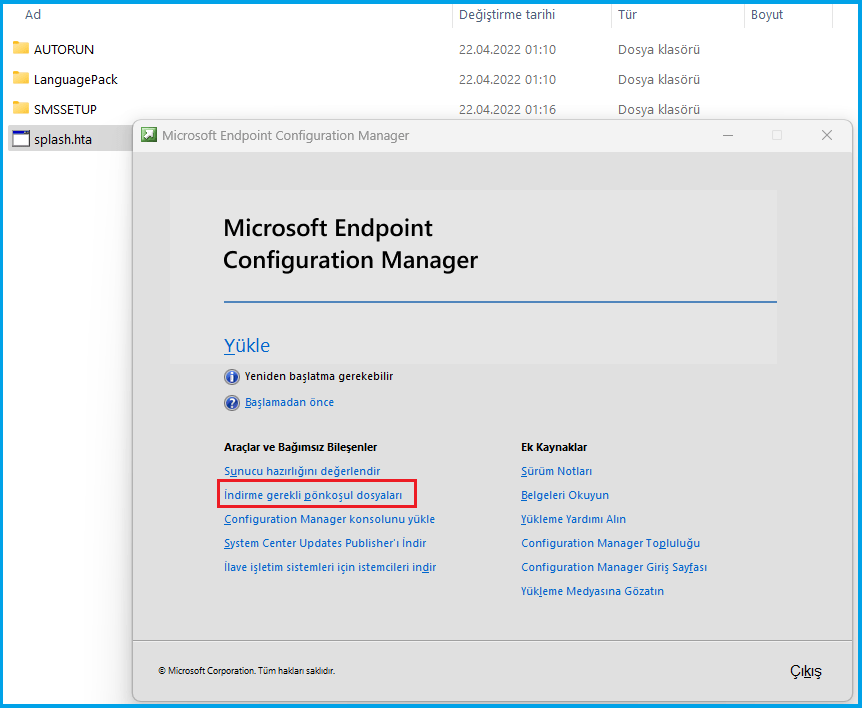
Task: Click Configuration Manager konsolunu yükle link
Action: [329, 519]
